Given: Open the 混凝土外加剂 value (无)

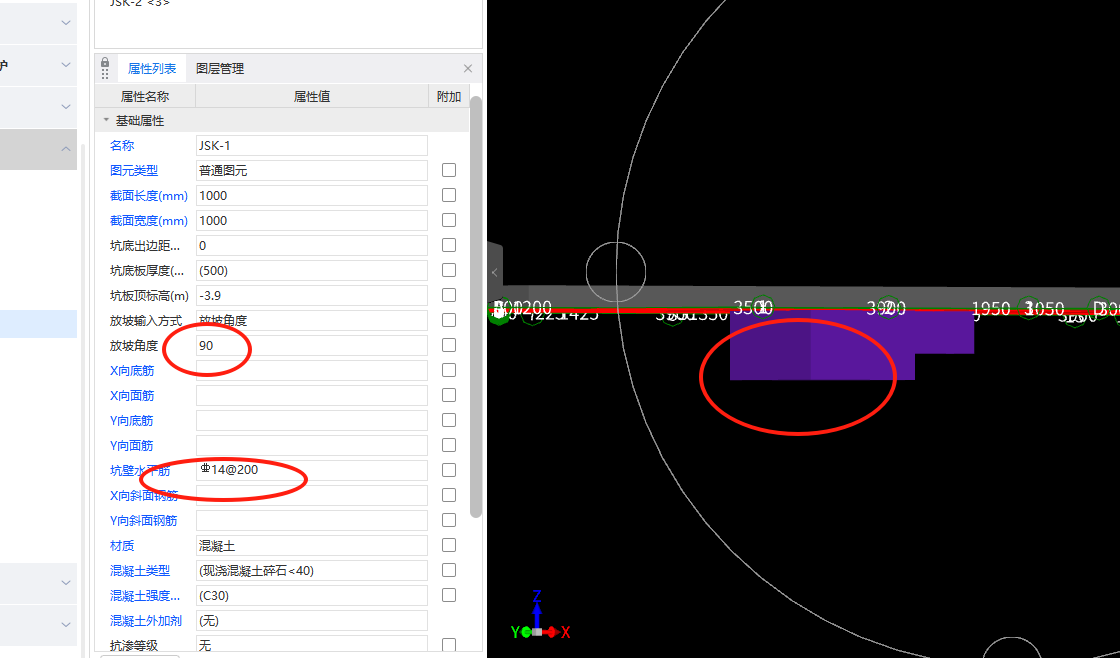Looking at the screenshot, I should pos(311,621).
